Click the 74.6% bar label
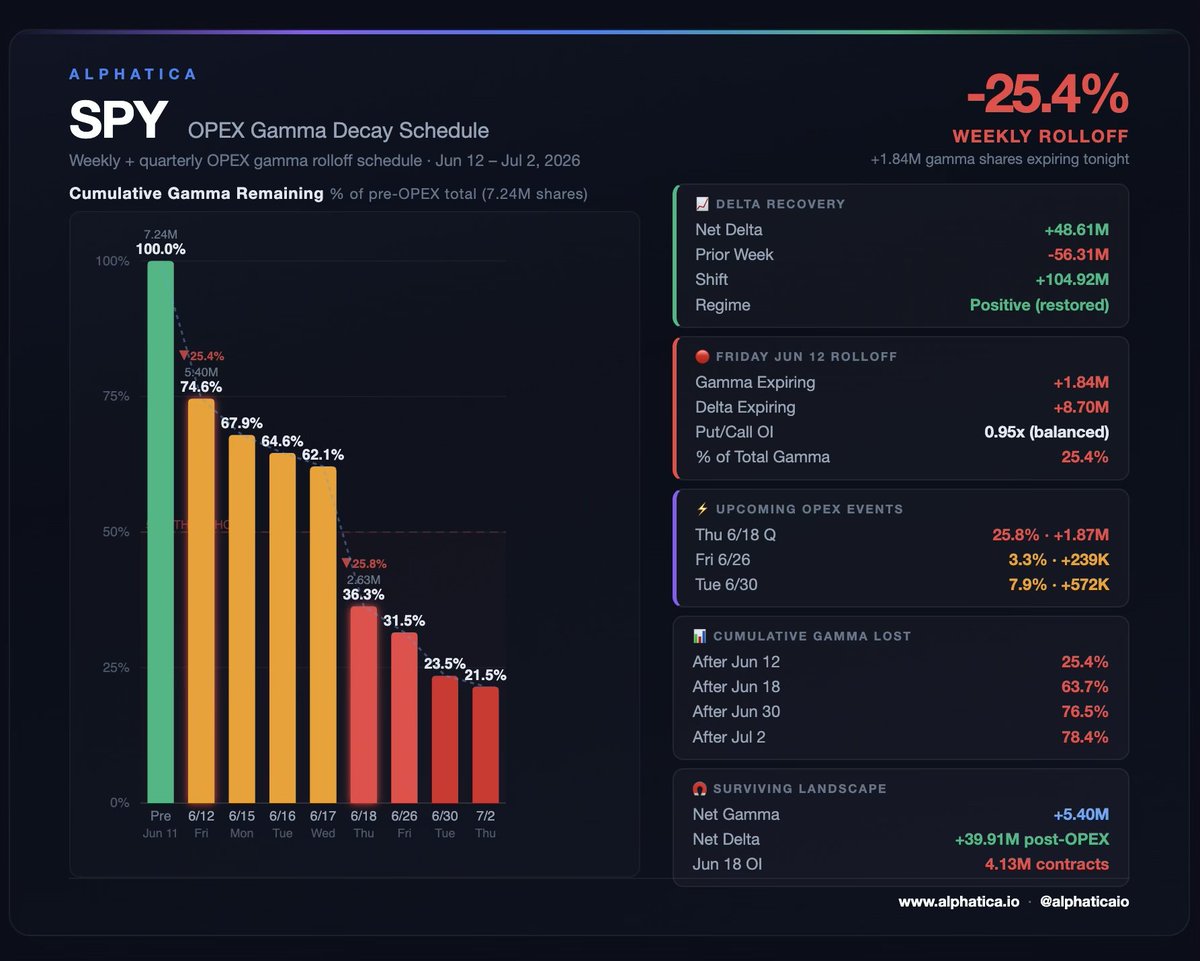This screenshot has width=1200, height=961. 201,387
